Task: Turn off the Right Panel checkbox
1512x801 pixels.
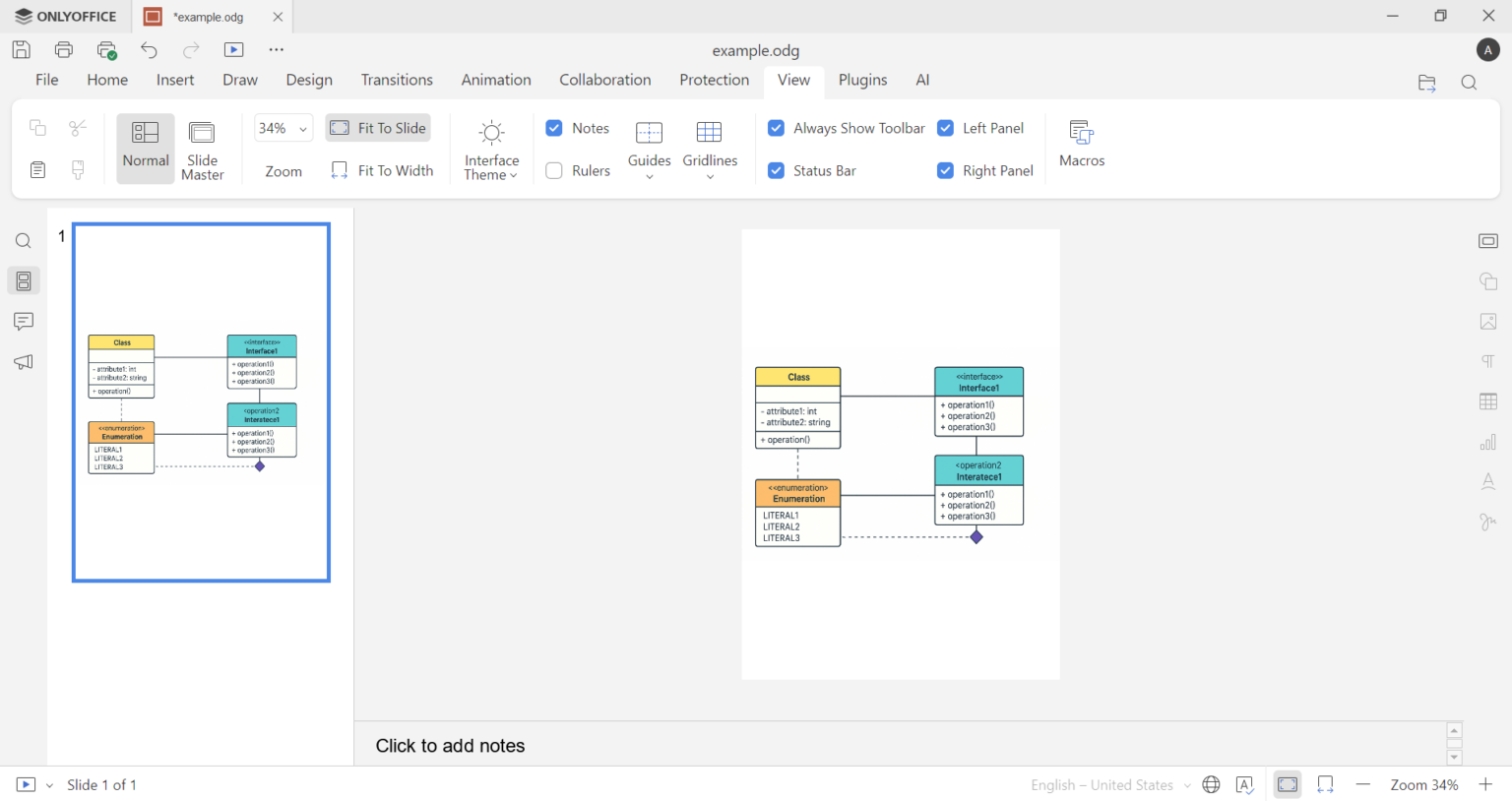Action: (x=945, y=169)
